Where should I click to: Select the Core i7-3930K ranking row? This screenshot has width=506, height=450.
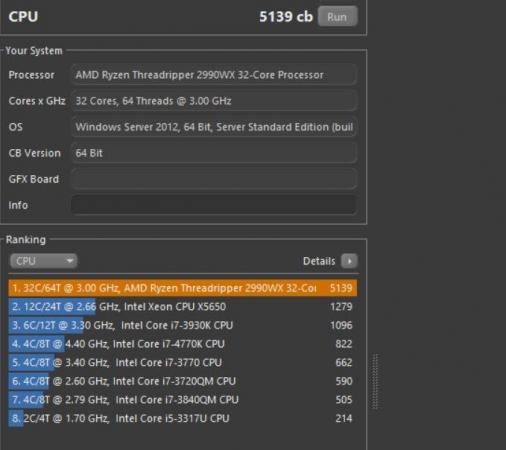coord(183,325)
